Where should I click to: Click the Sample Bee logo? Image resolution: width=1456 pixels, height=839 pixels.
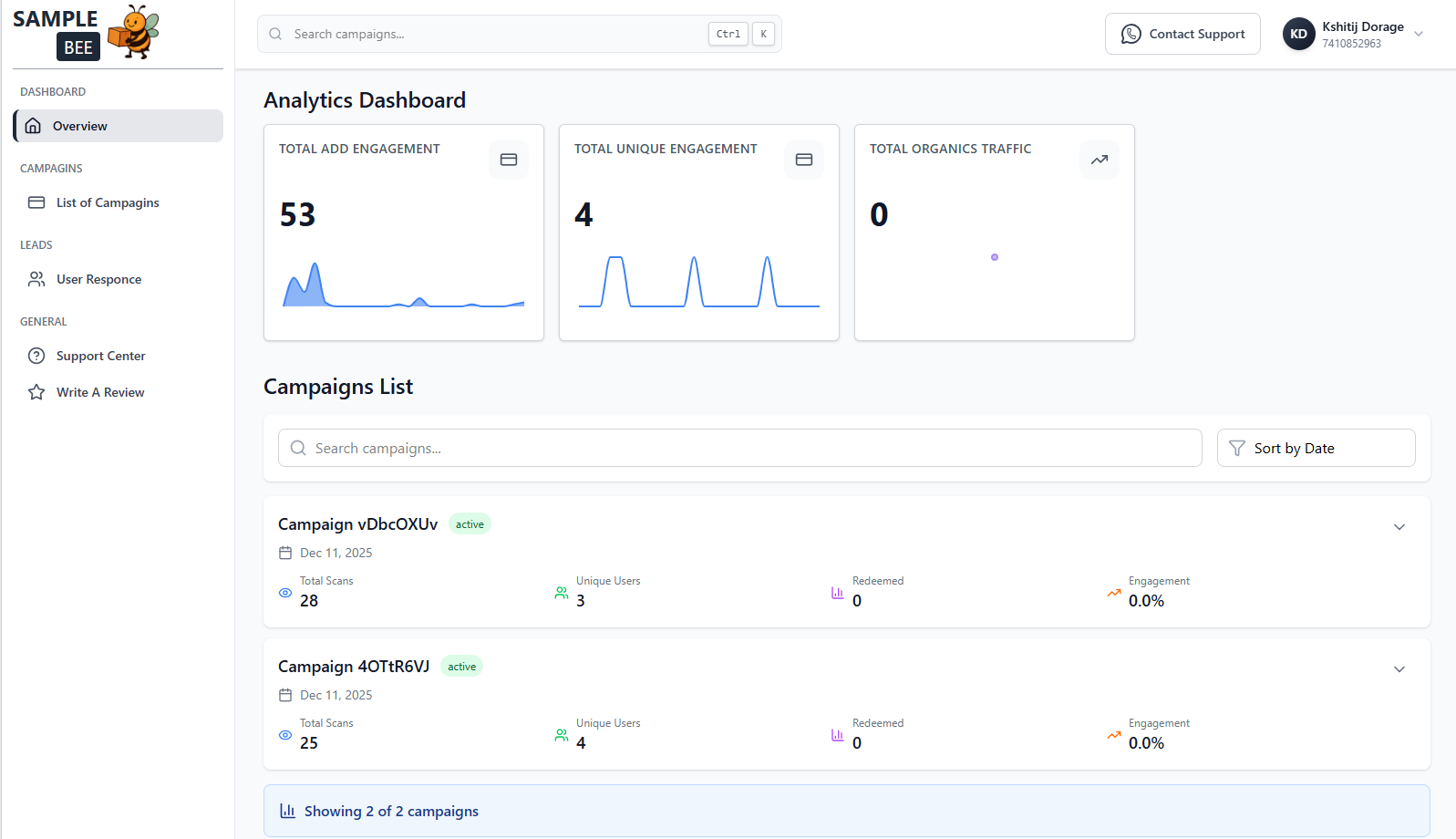tap(86, 33)
